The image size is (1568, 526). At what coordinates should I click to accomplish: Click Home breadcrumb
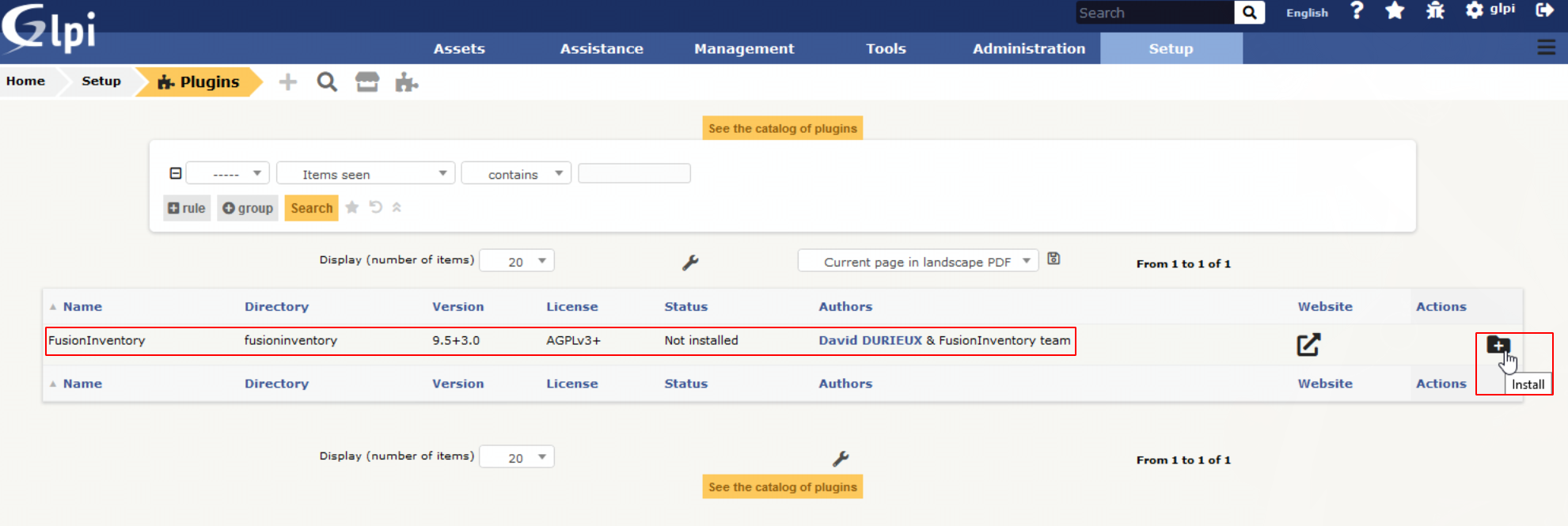tap(26, 81)
